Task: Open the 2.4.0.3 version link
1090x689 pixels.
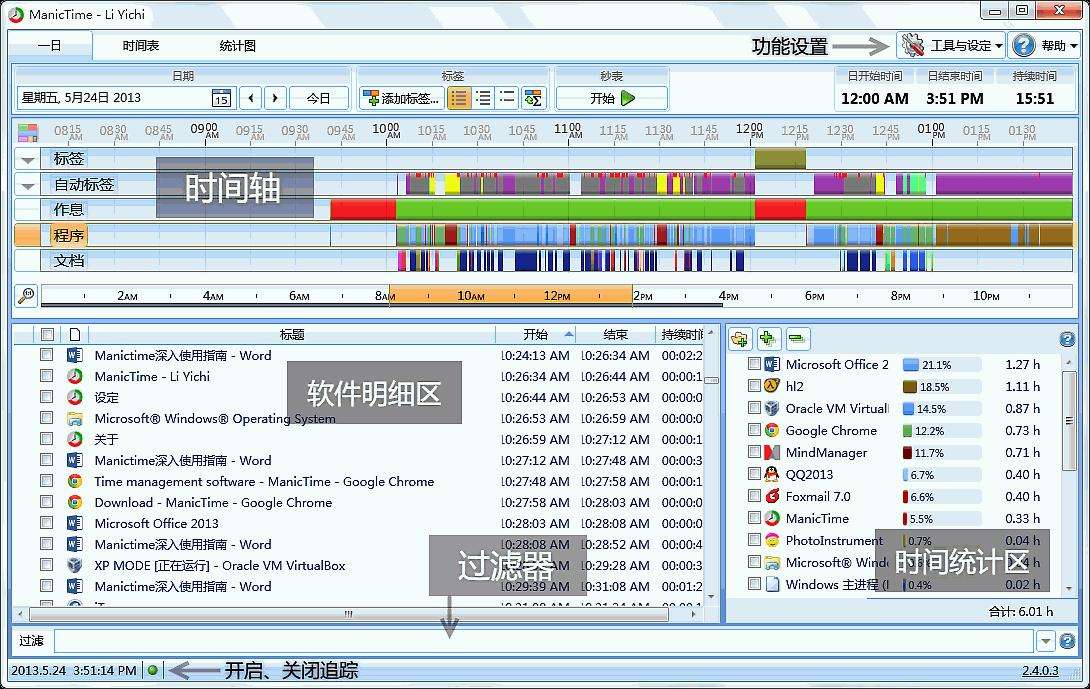Action: 1040,670
